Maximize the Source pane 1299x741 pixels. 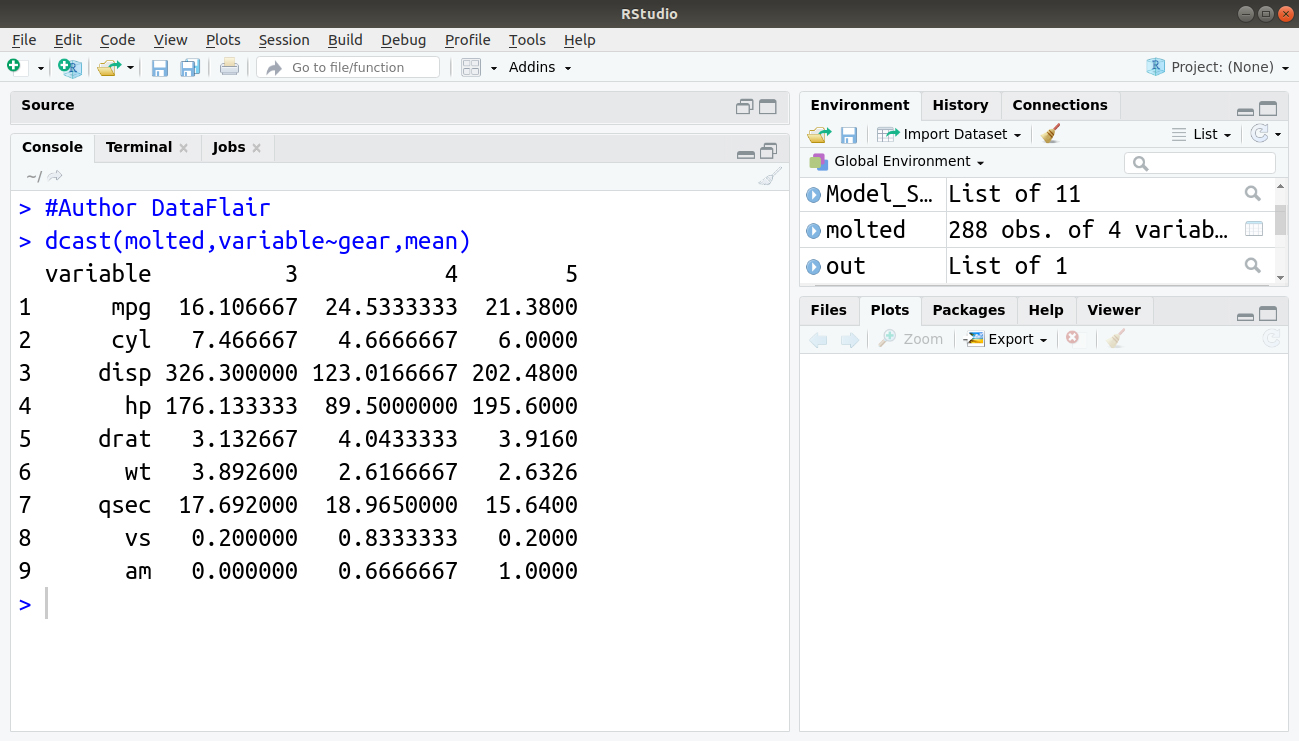coord(768,107)
